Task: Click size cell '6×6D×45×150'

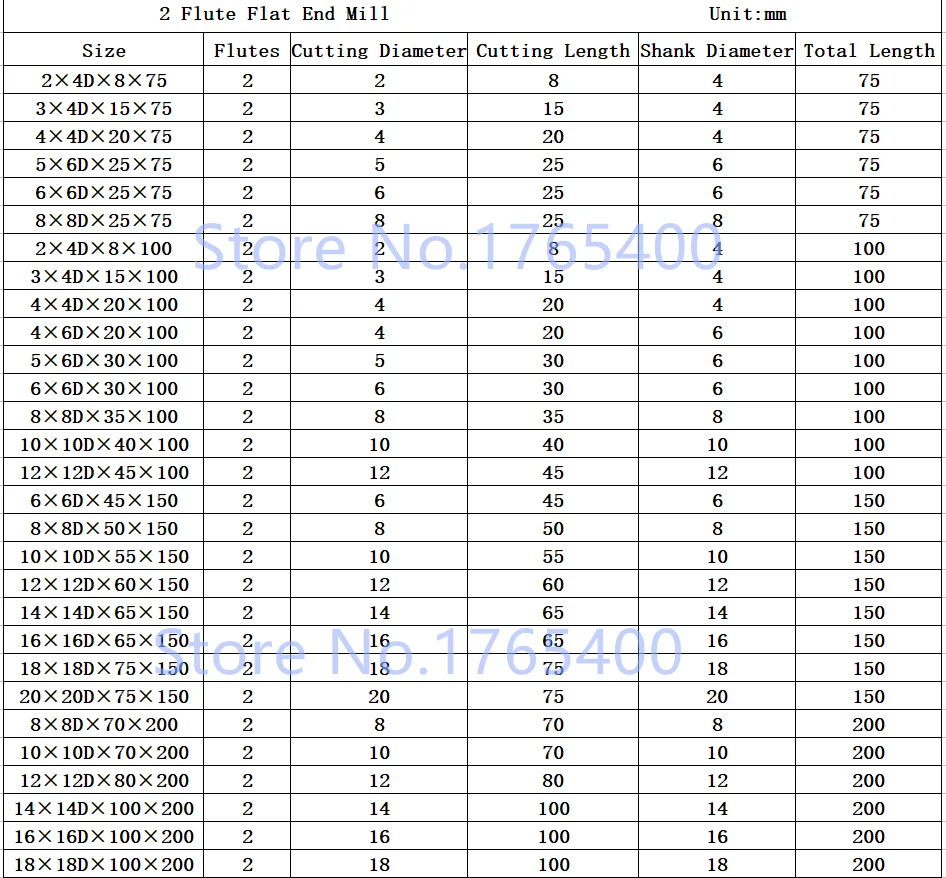Action: (104, 501)
